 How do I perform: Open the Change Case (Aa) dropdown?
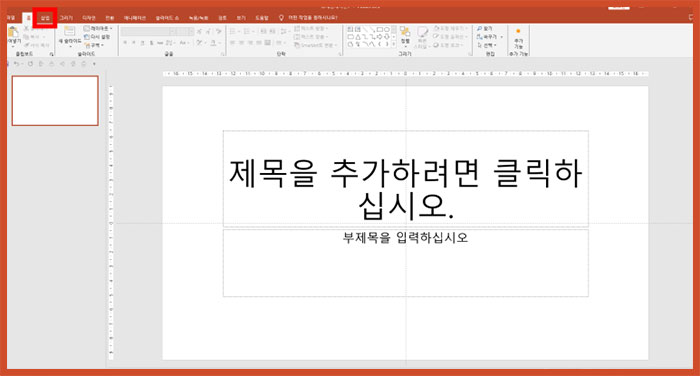(183, 43)
